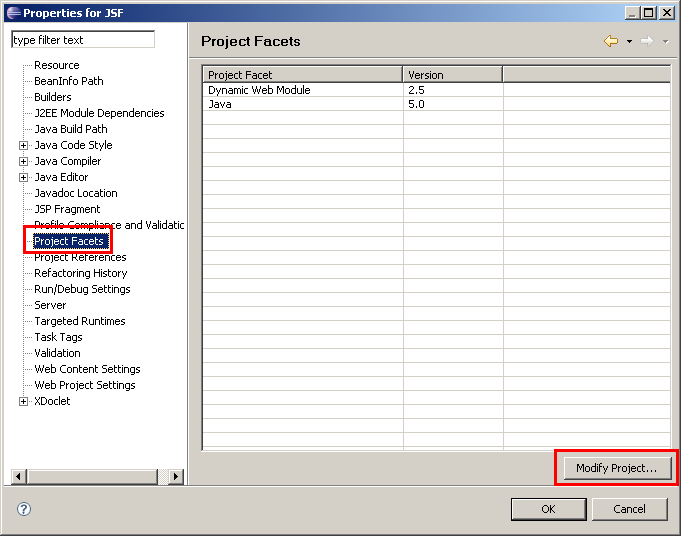Expand the Java Compiler node
Viewport: 681px width, 536px height.
click(x=23, y=161)
